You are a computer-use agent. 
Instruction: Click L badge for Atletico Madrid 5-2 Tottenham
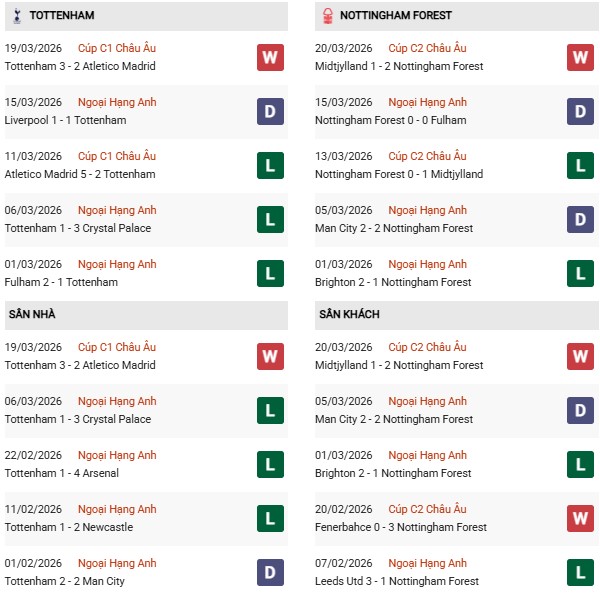tap(270, 165)
